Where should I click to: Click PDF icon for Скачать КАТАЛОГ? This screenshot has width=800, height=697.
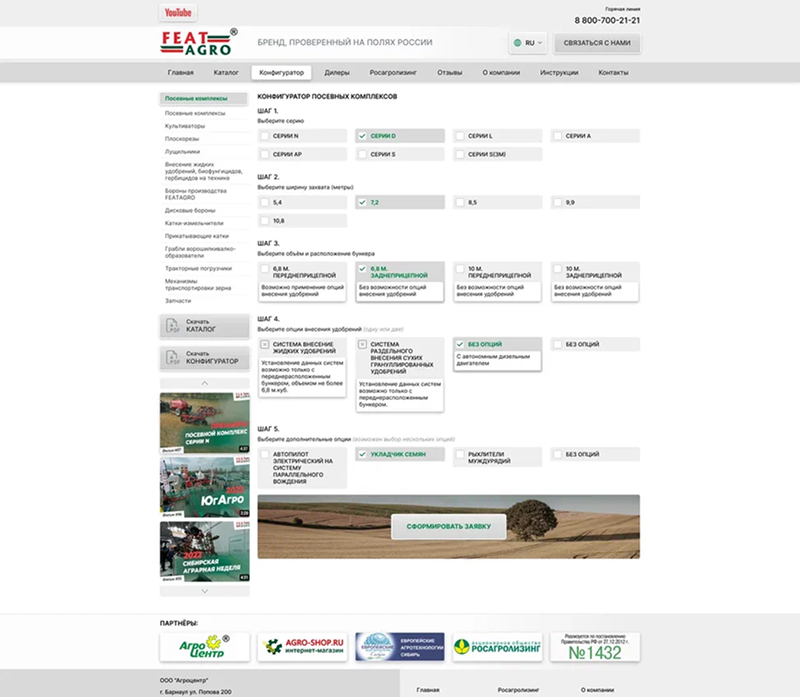coord(172,327)
